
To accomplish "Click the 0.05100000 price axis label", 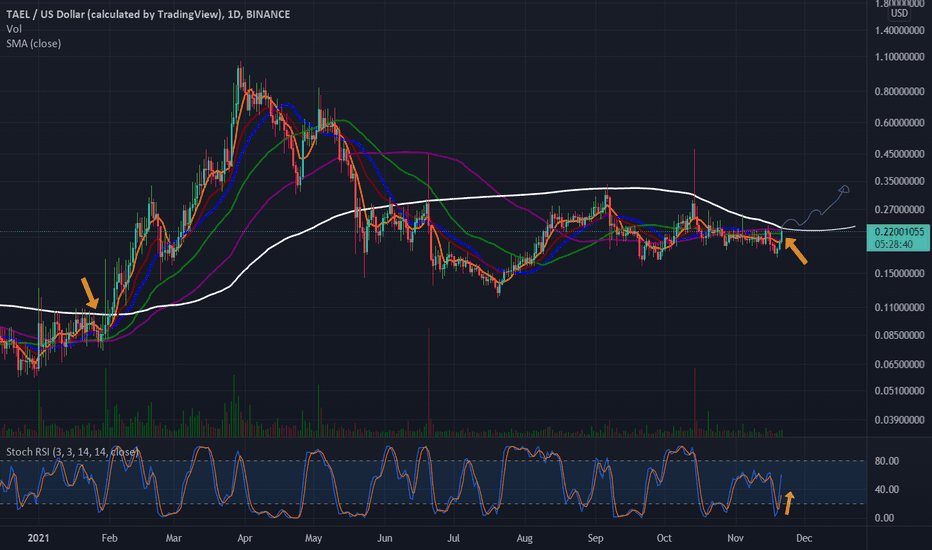I will [899, 391].
